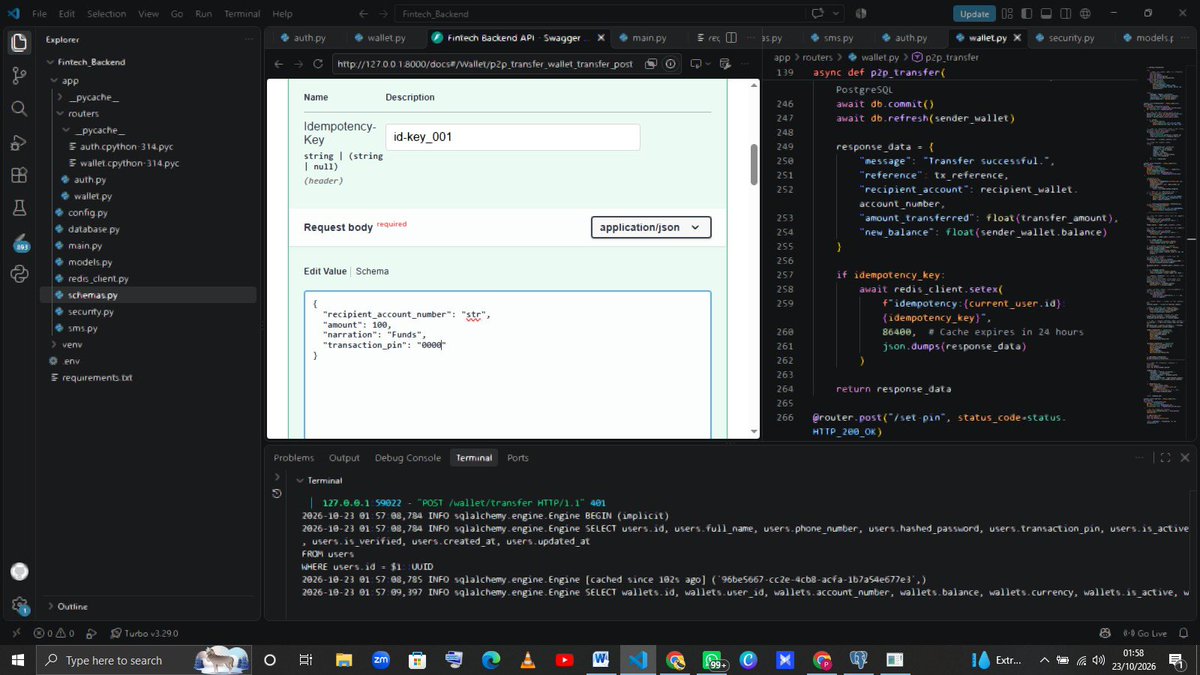This screenshot has width=1200, height=675.
Task: Expand the Outline section
Action: (50, 606)
